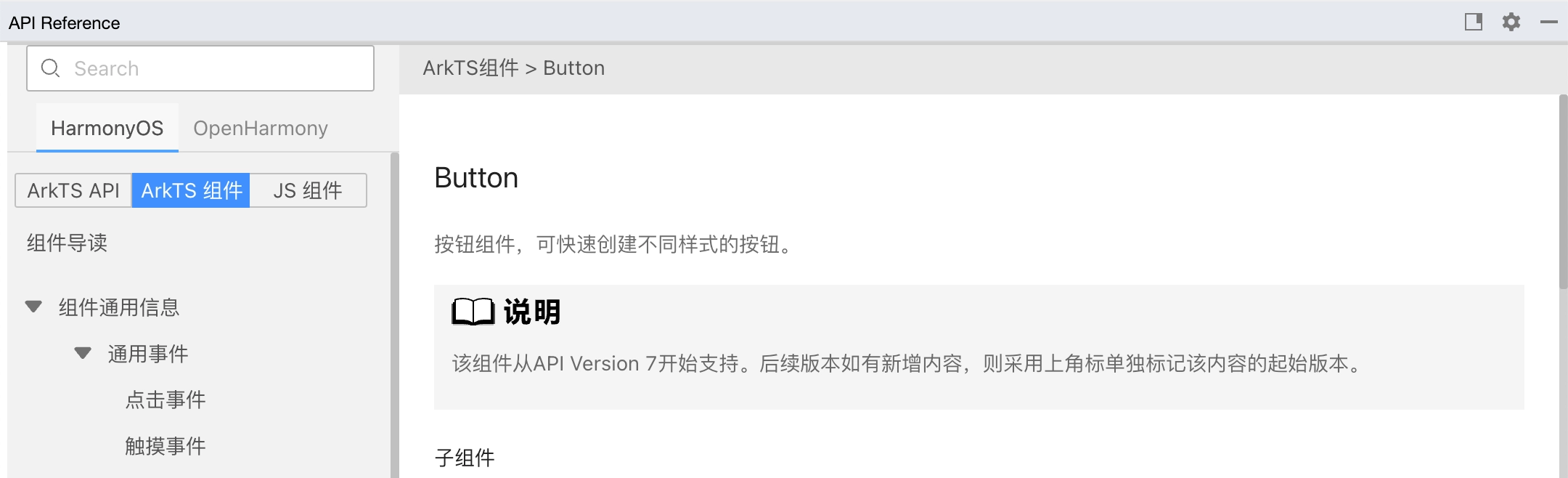Hide the API Reference panel
Image resolution: width=1568 pixels, height=478 pixels.
(1549, 22)
